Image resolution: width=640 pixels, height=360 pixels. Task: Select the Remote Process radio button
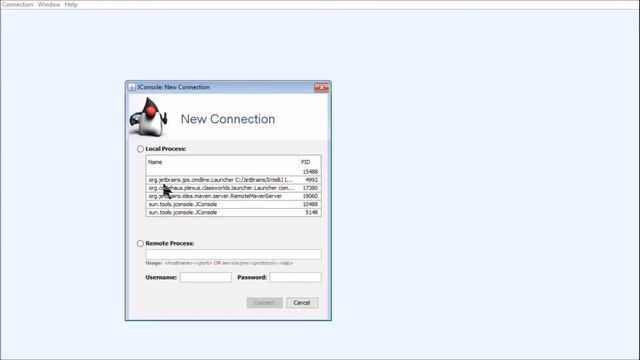click(140, 243)
